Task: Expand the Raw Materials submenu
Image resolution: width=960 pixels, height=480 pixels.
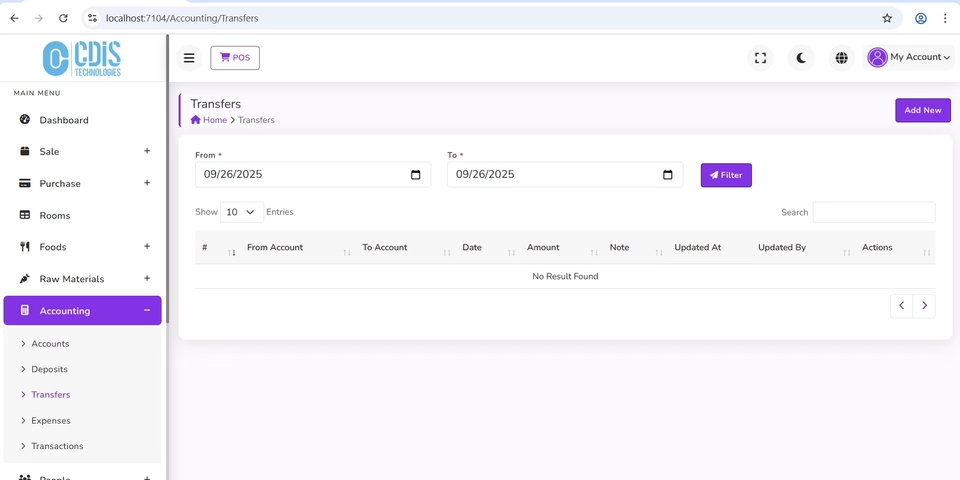Action: (147, 279)
